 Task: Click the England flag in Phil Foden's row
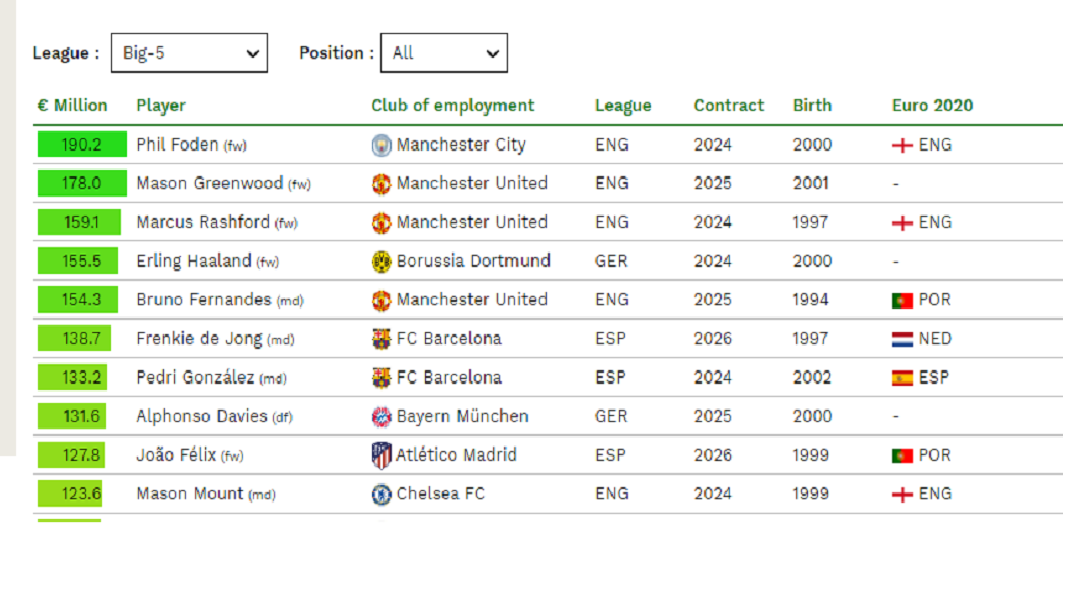(902, 146)
